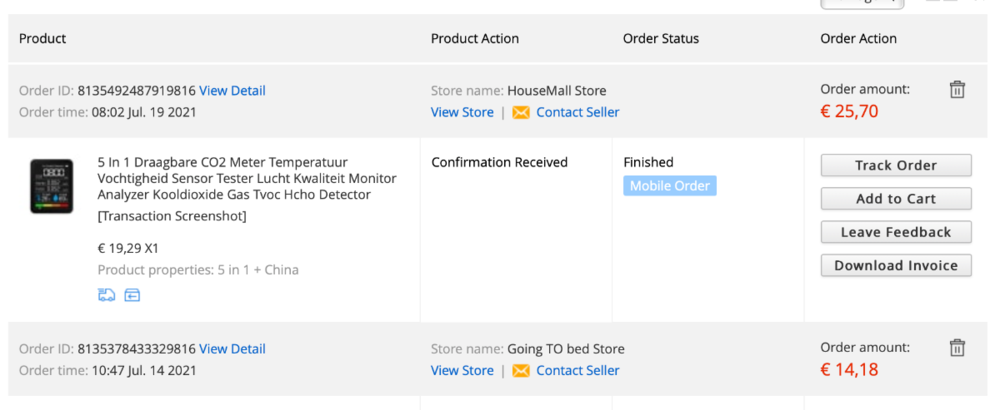Contact Seller of HouseMall Store
1000x410 pixels.
[577, 112]
